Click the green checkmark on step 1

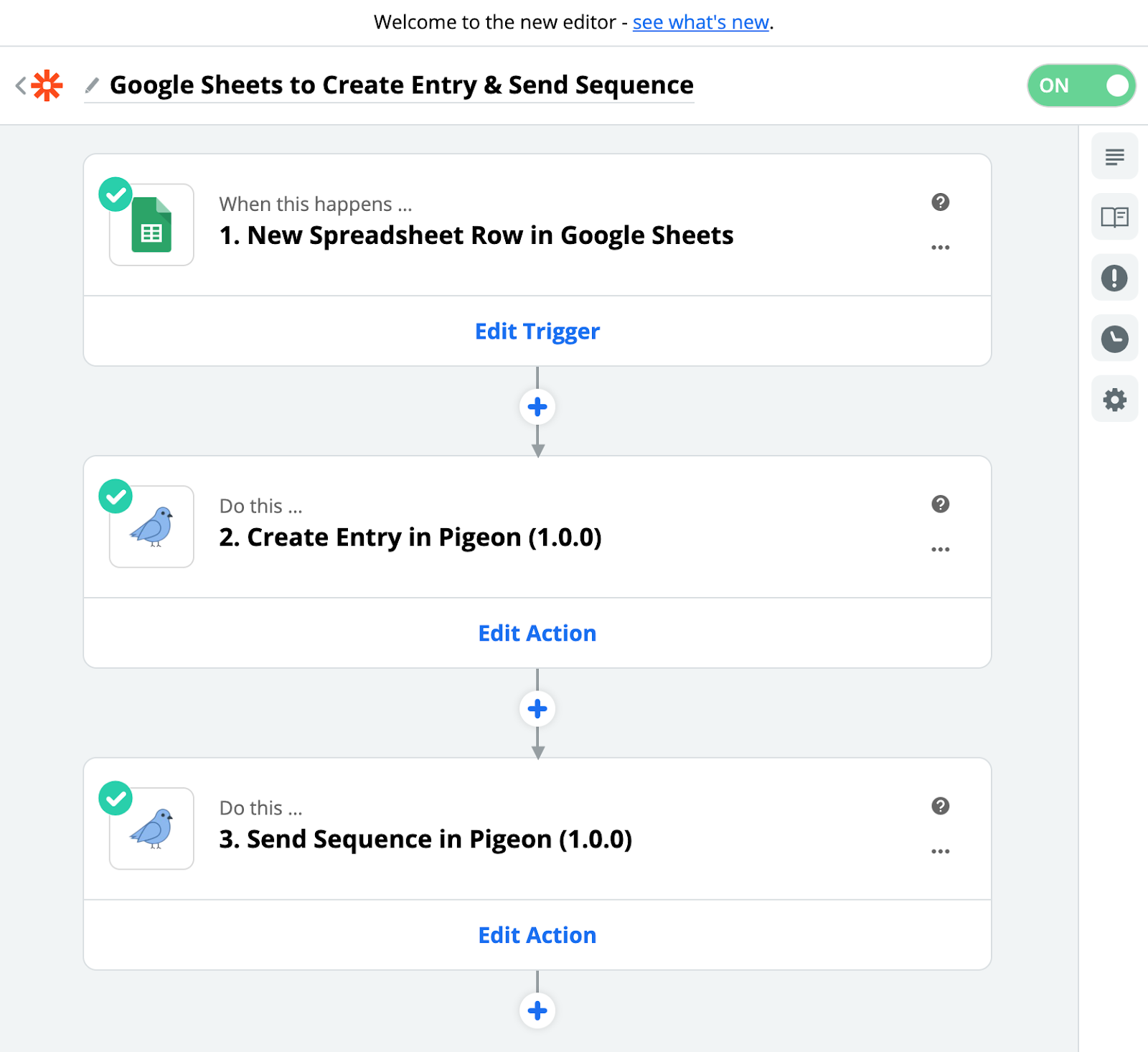116,194
